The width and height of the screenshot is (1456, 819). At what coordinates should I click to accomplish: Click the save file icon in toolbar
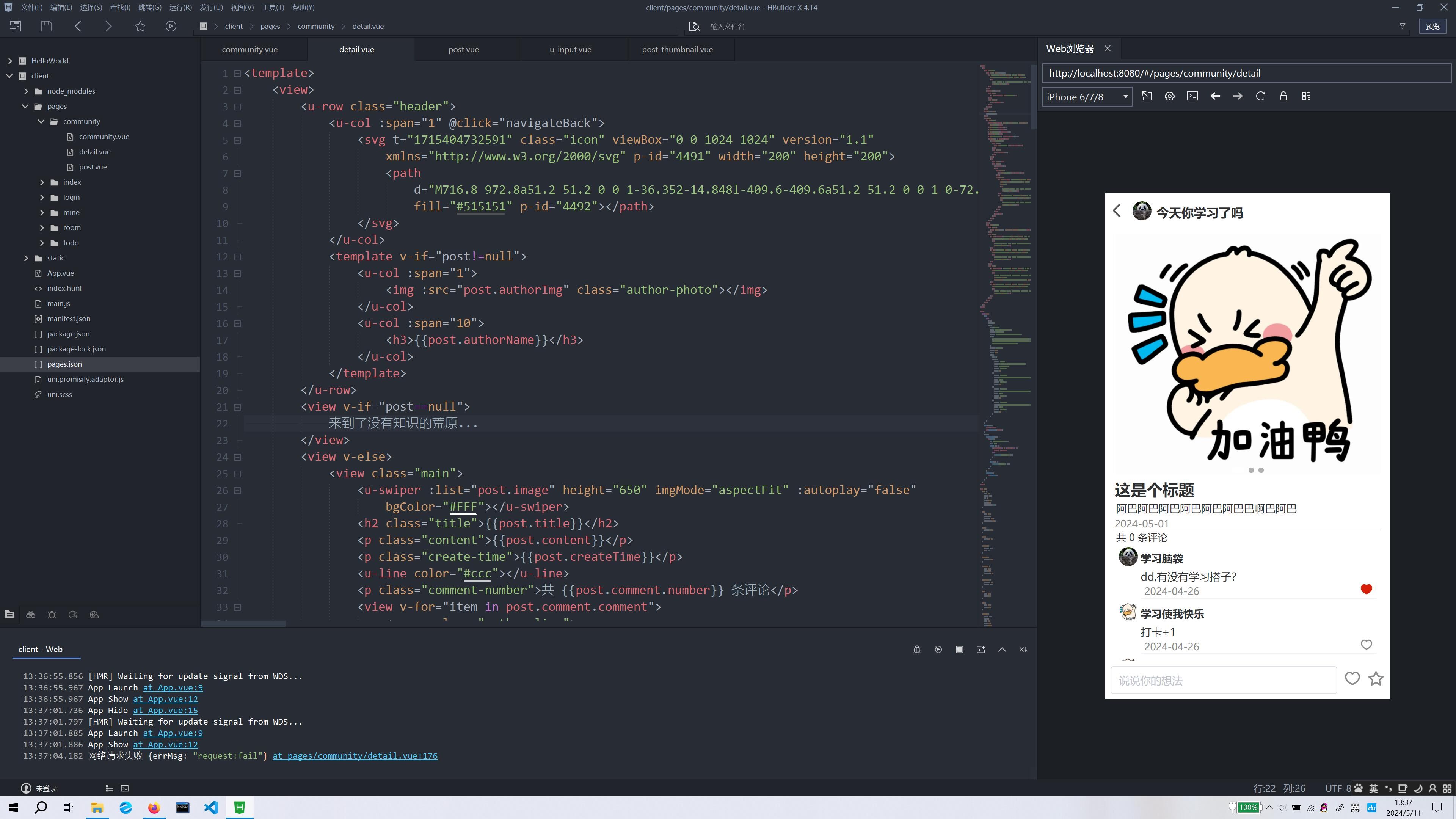click(46, 26)
